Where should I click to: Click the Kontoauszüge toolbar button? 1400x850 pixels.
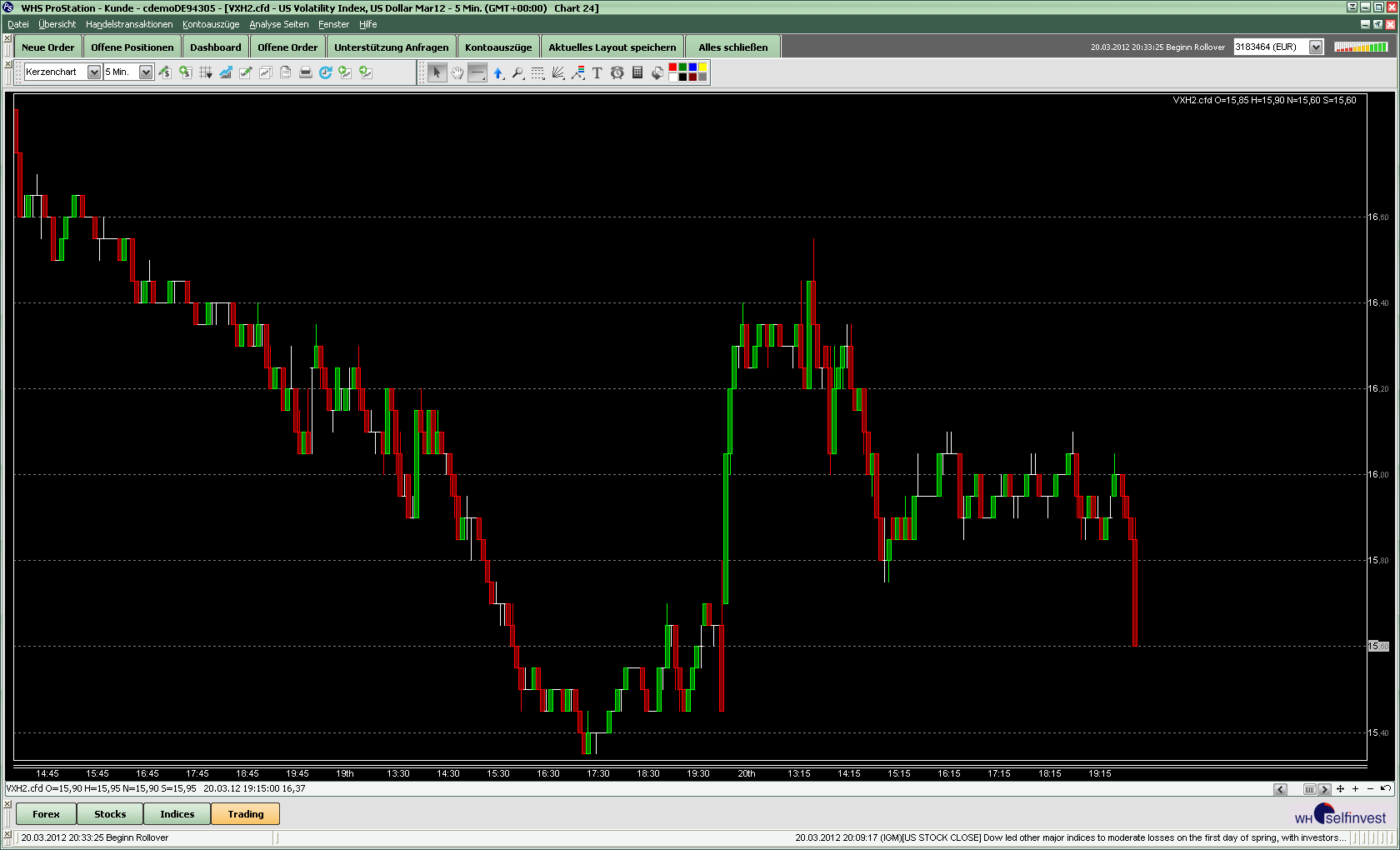498,47
